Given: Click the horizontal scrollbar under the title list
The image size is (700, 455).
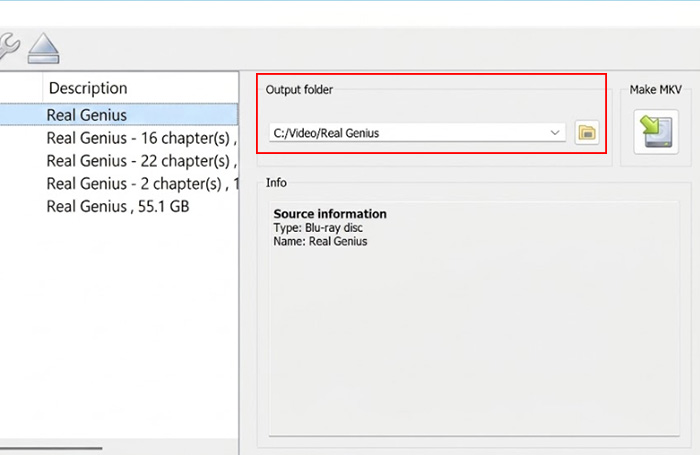Looking at the screenshot, I should click(51, 448).
